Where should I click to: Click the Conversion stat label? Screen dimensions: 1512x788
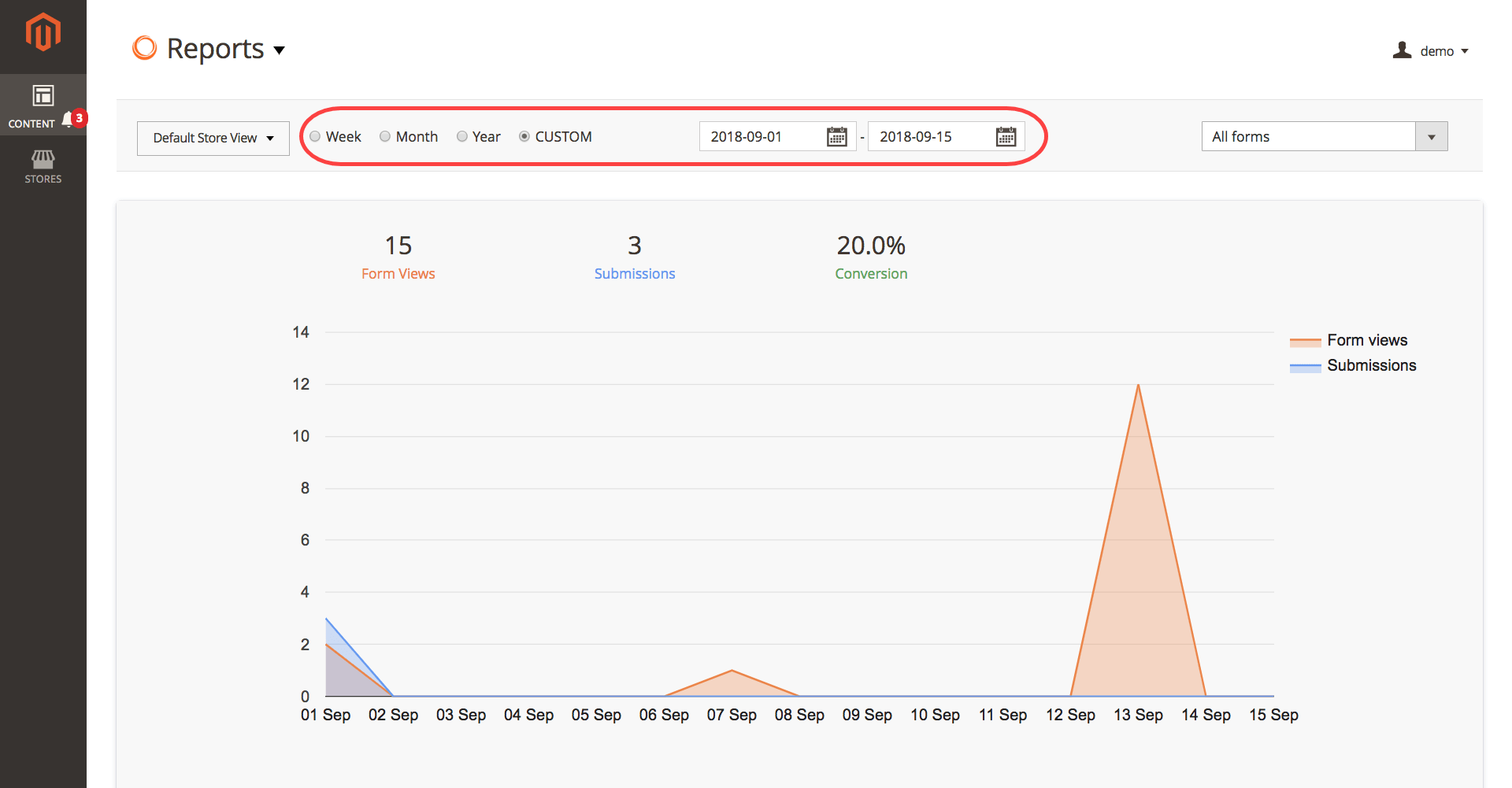[x=871, y=274]
